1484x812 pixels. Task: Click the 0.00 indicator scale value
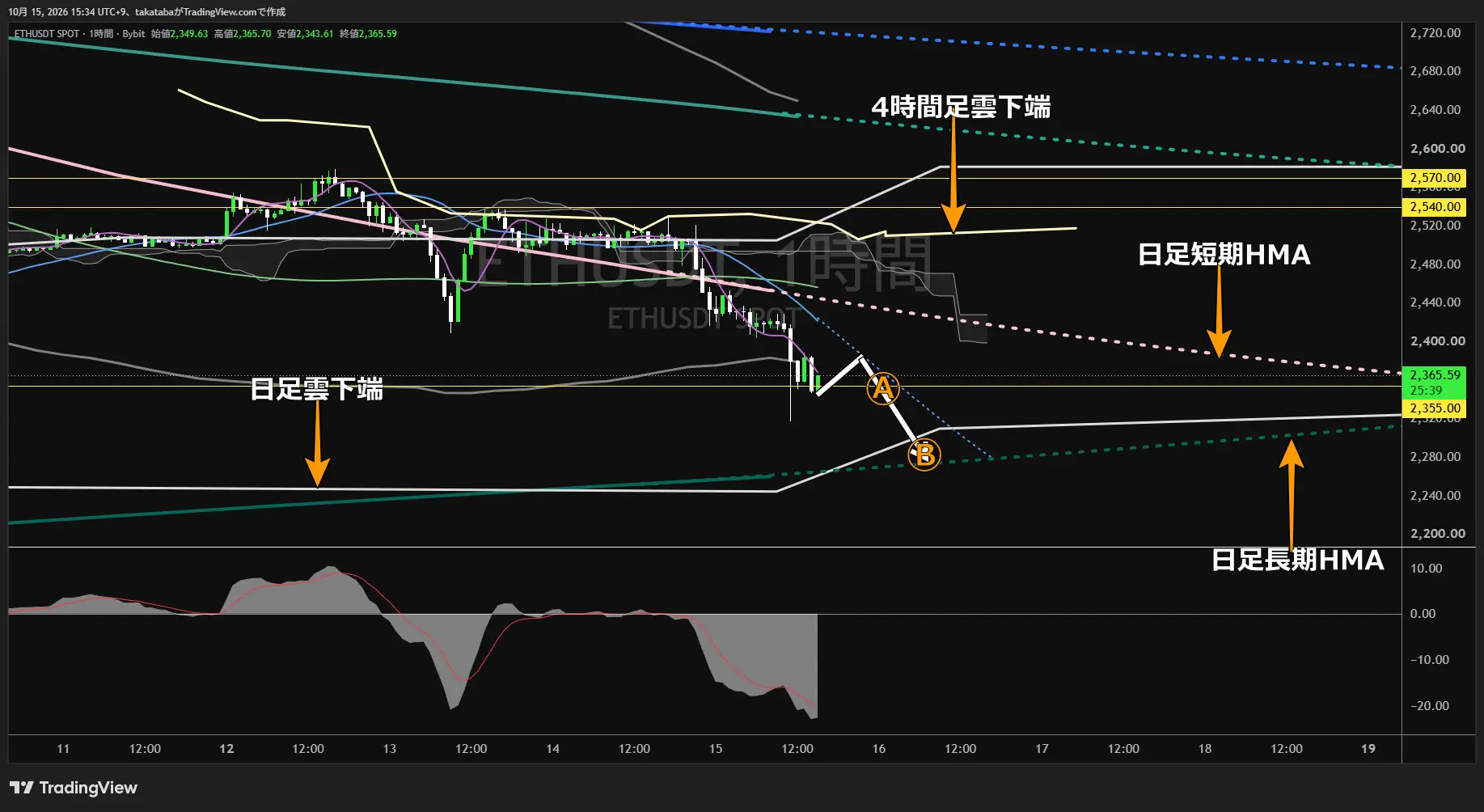click(1423, 614)
